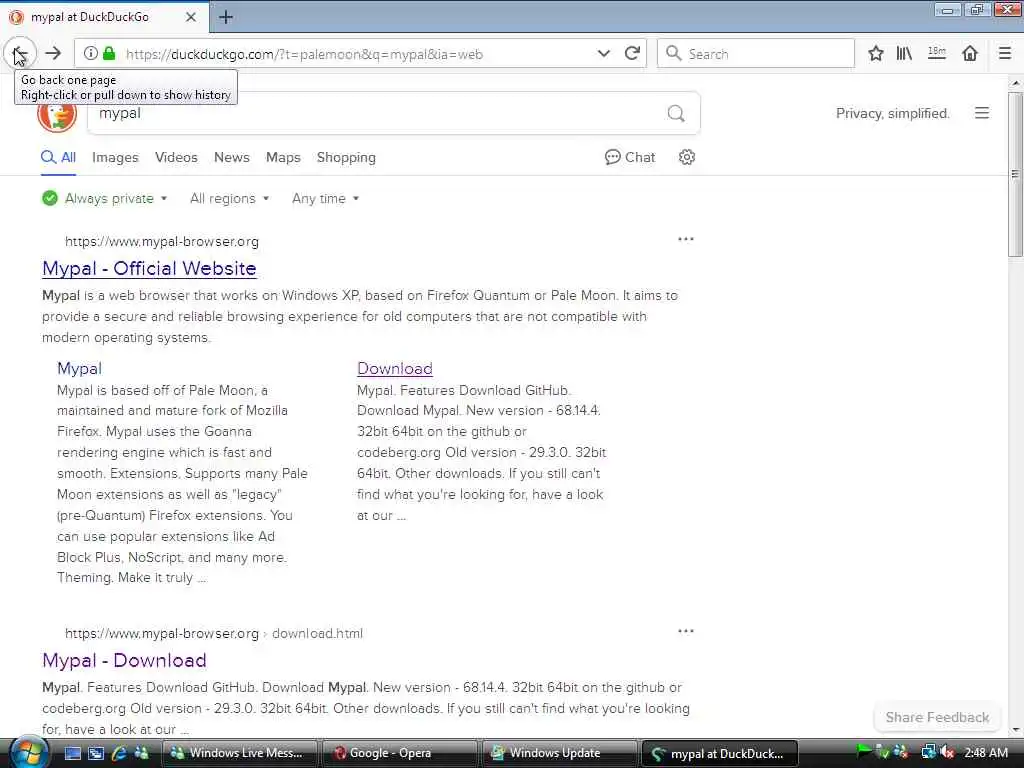Click the Forward navigation arrow
This screenshot has width=1024, height=768.
[54, 54]
